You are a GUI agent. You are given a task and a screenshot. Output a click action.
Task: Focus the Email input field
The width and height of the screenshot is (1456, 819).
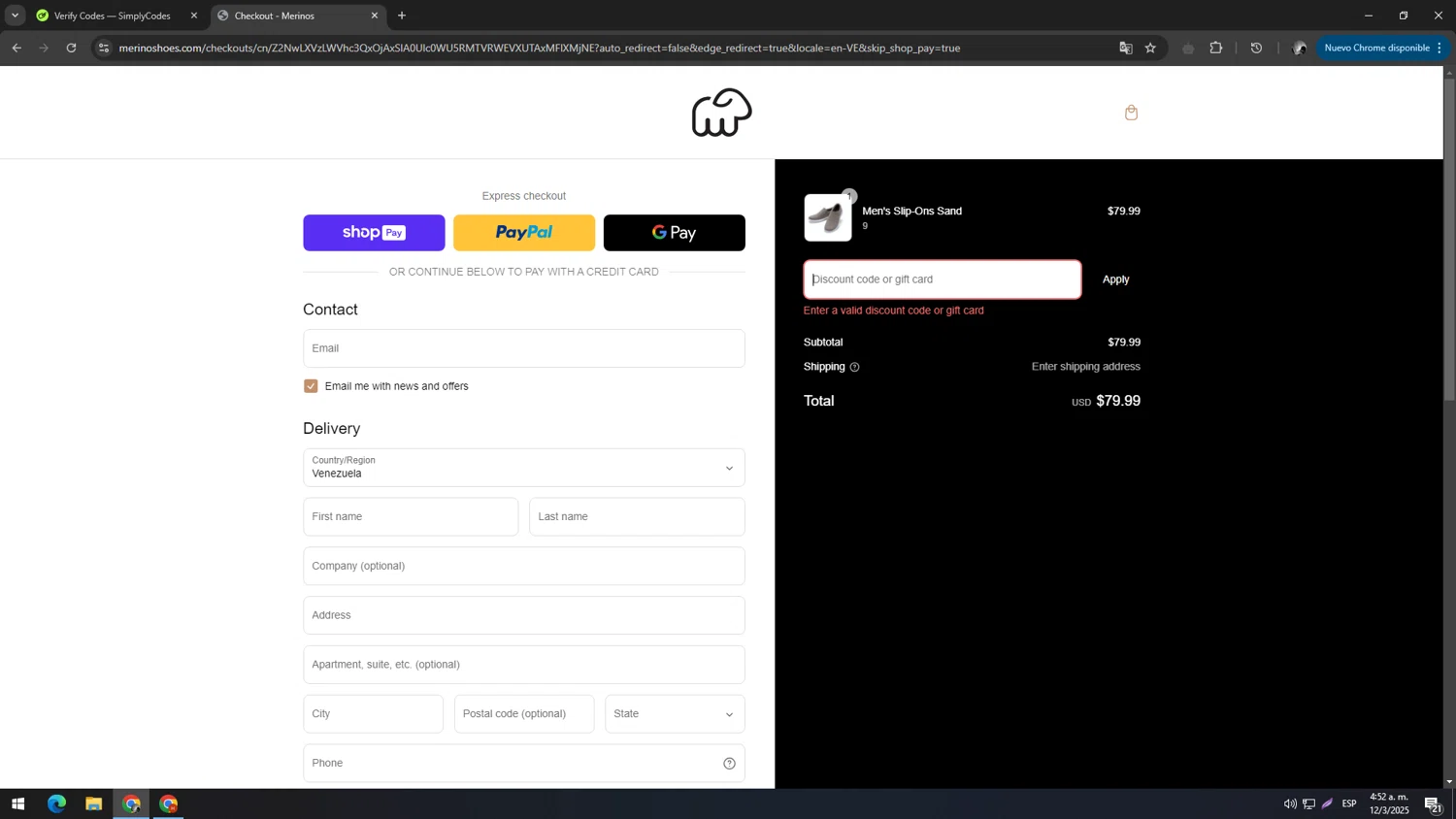tap(524, 348)
